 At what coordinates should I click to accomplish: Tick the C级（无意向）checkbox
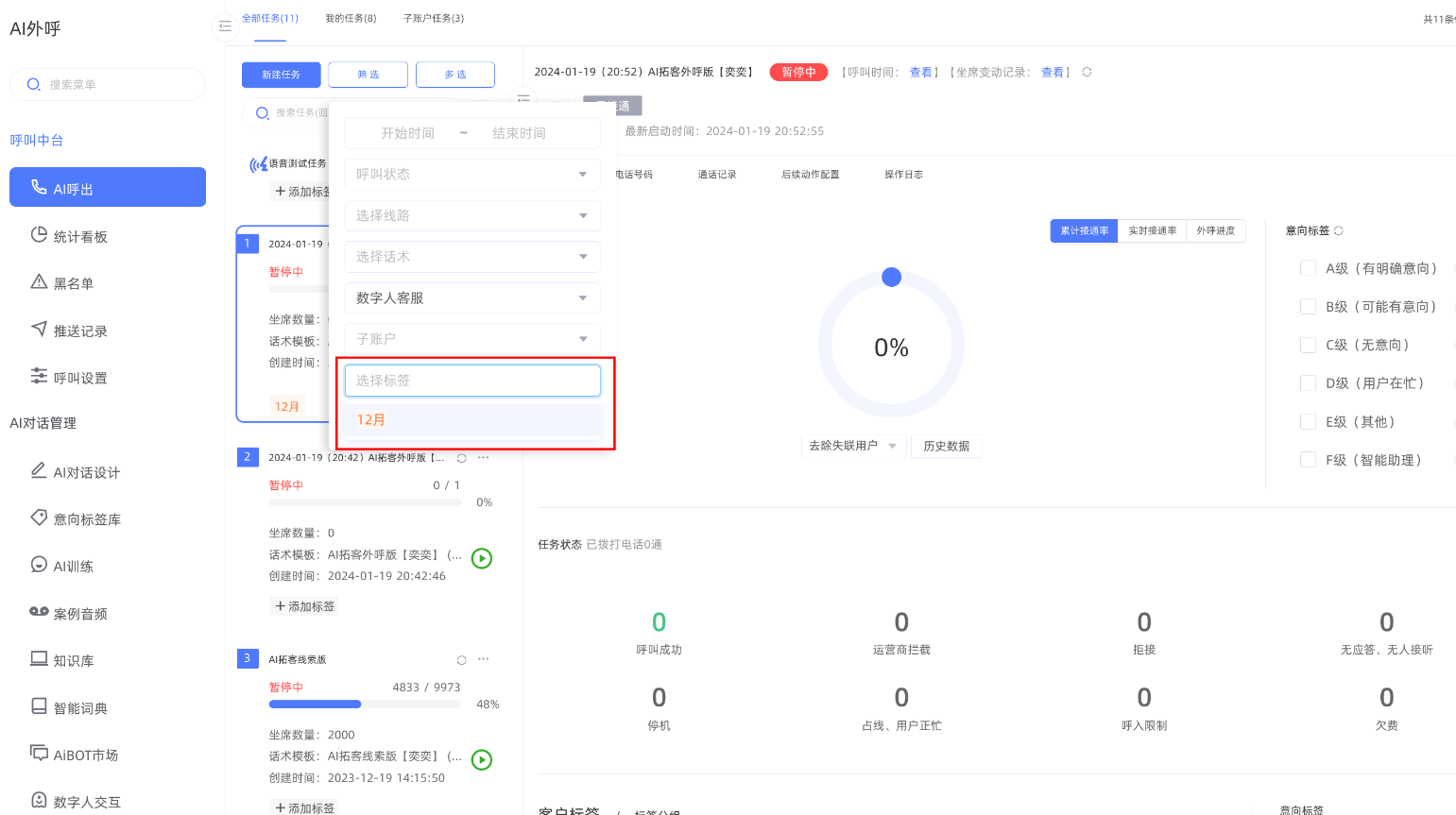[1309, 345]
